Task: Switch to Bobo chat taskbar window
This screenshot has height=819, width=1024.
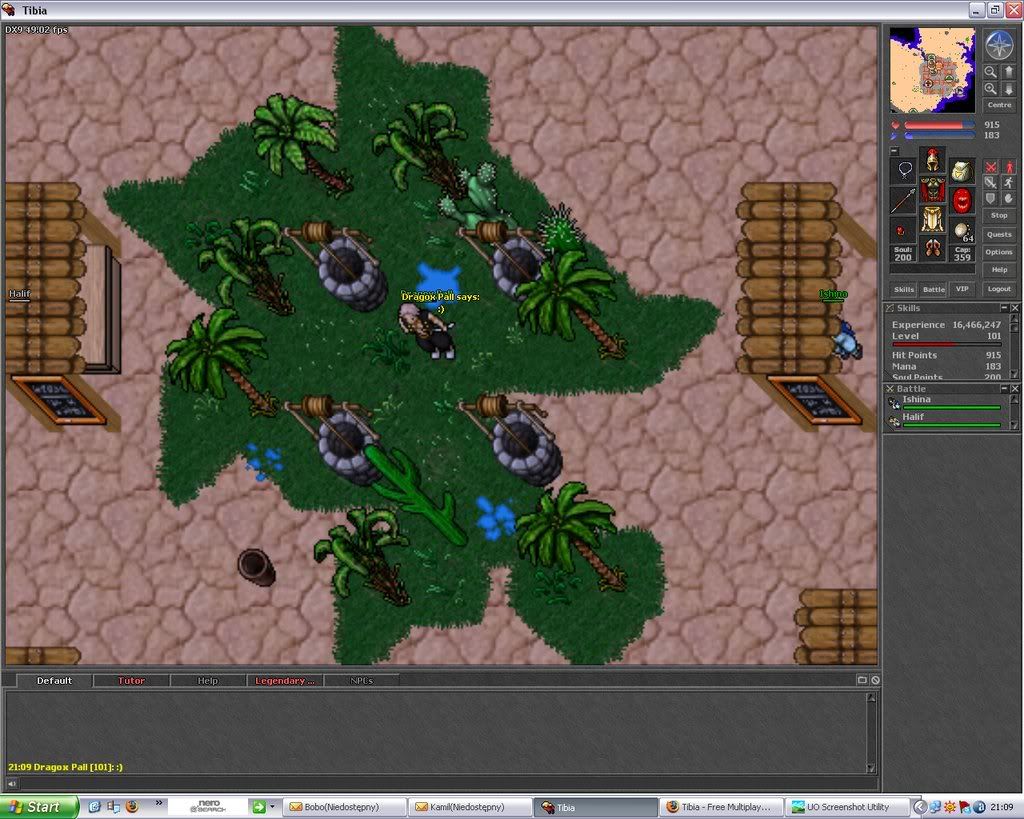Action: pos(344,807)
